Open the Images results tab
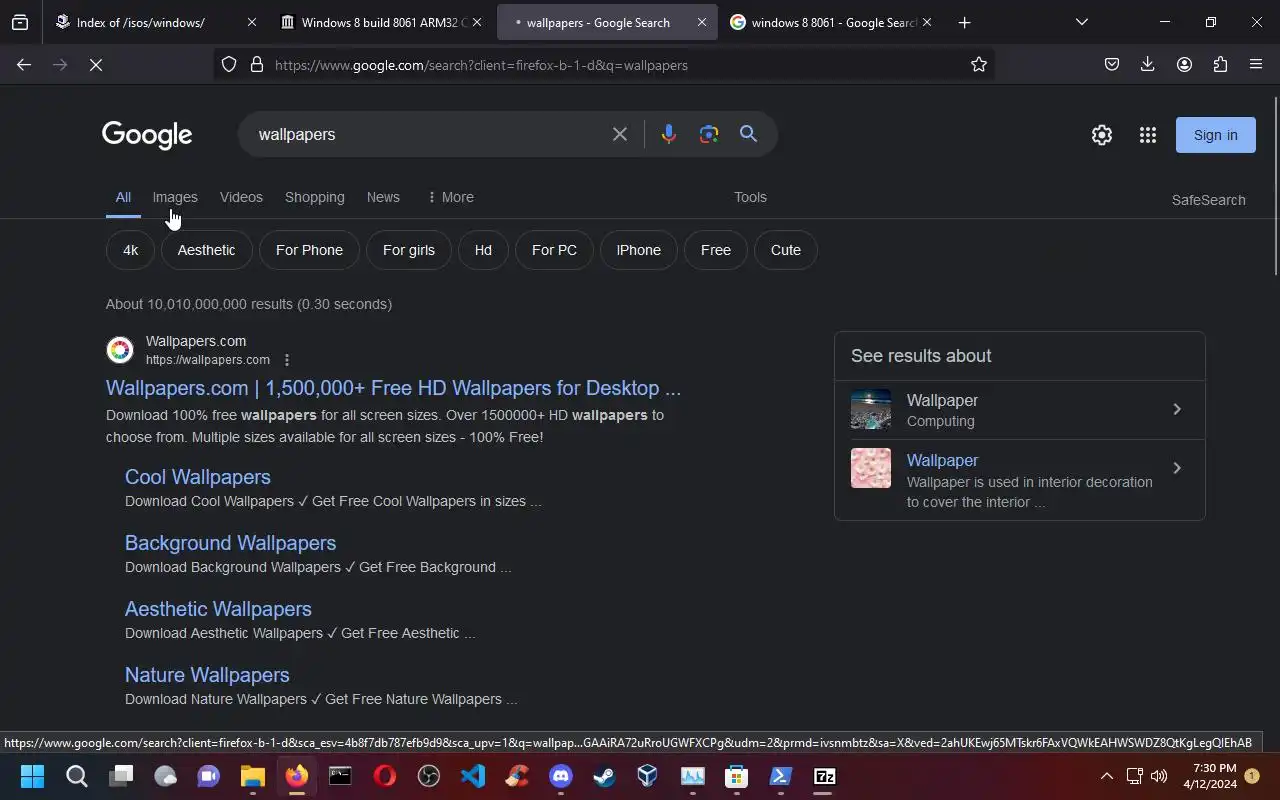 [x=175, y=197]
